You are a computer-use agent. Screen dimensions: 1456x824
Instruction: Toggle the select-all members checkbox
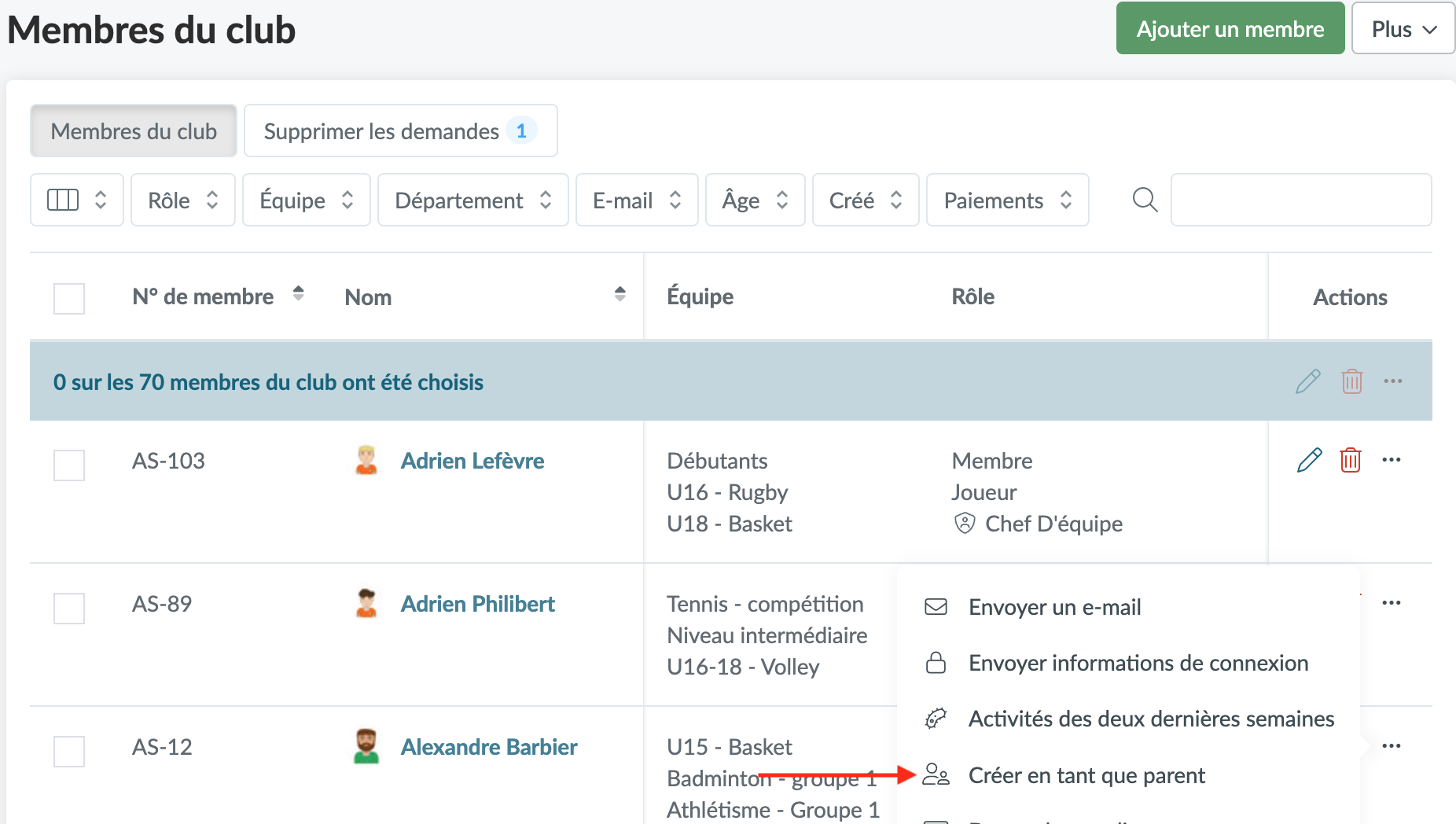click(x=69, y=299)
